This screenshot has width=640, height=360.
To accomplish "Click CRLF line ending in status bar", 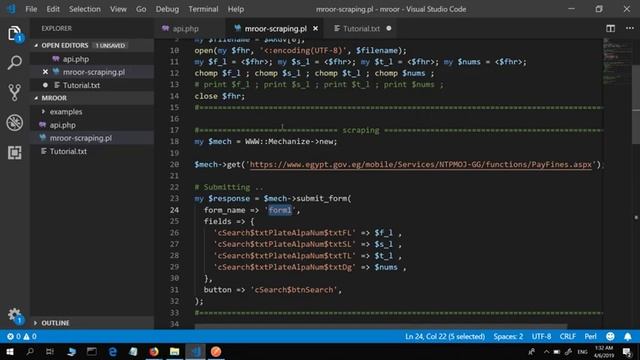I will 567,336.
